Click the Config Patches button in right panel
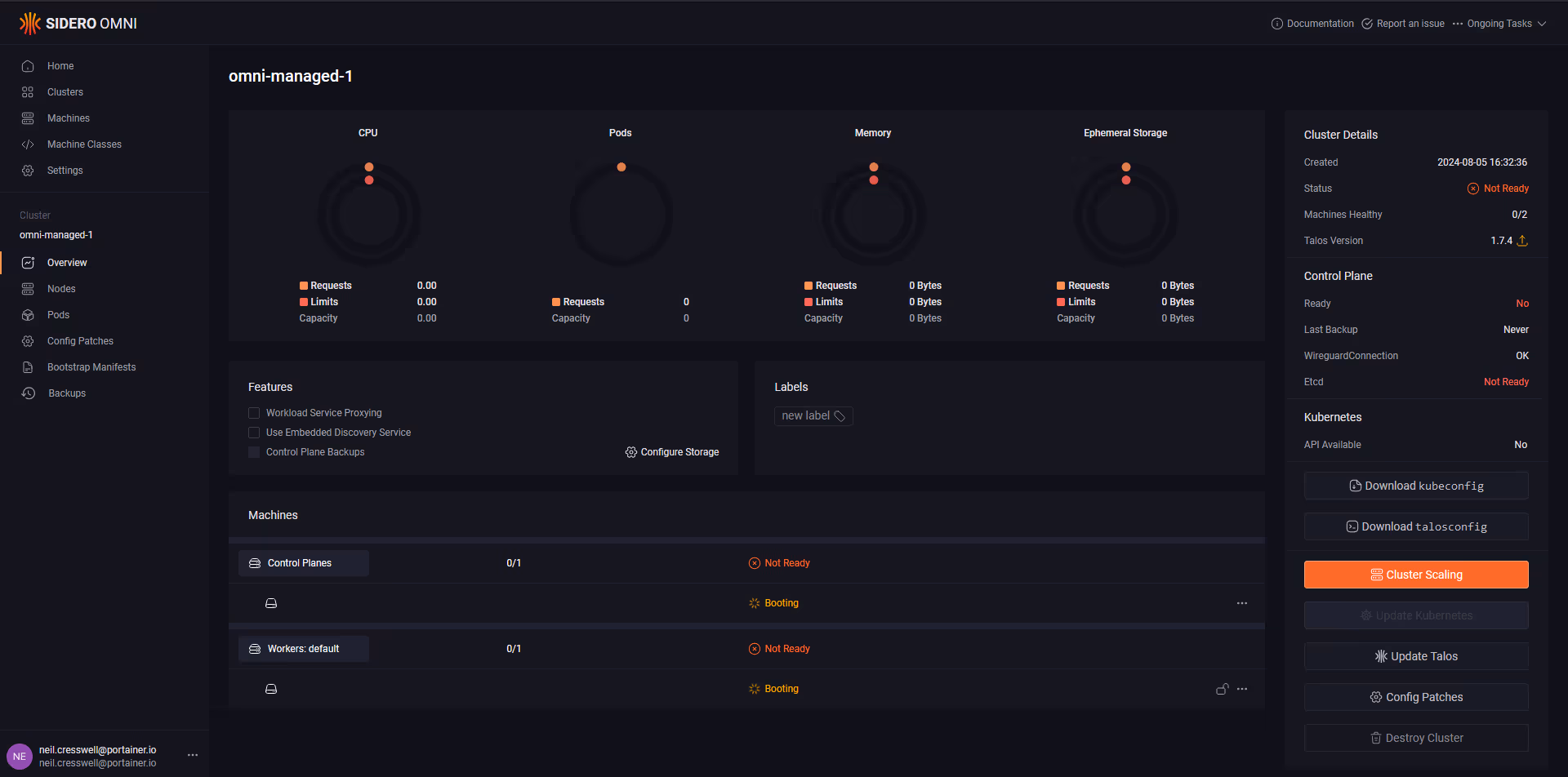The width and height of the screenshot is (1568, 777). click(1416, 697)
